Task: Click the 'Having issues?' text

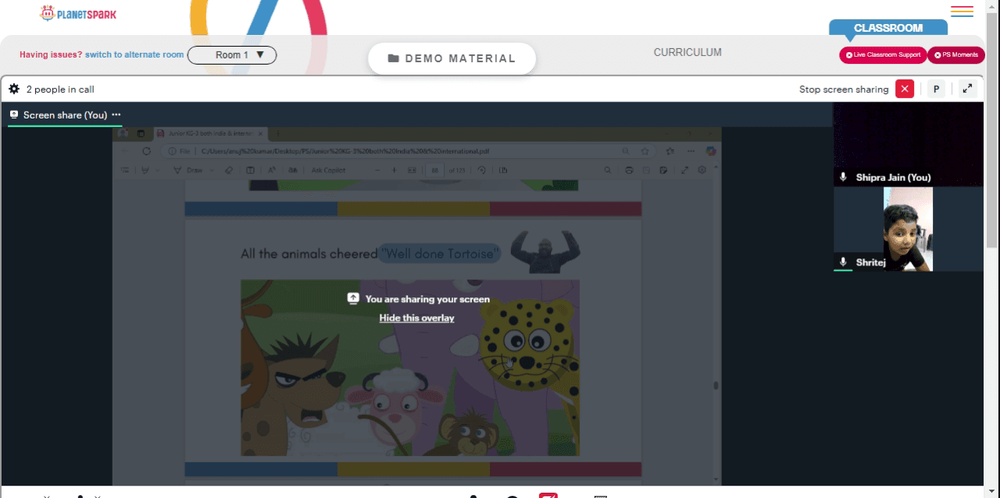Action: coord(50,55)
